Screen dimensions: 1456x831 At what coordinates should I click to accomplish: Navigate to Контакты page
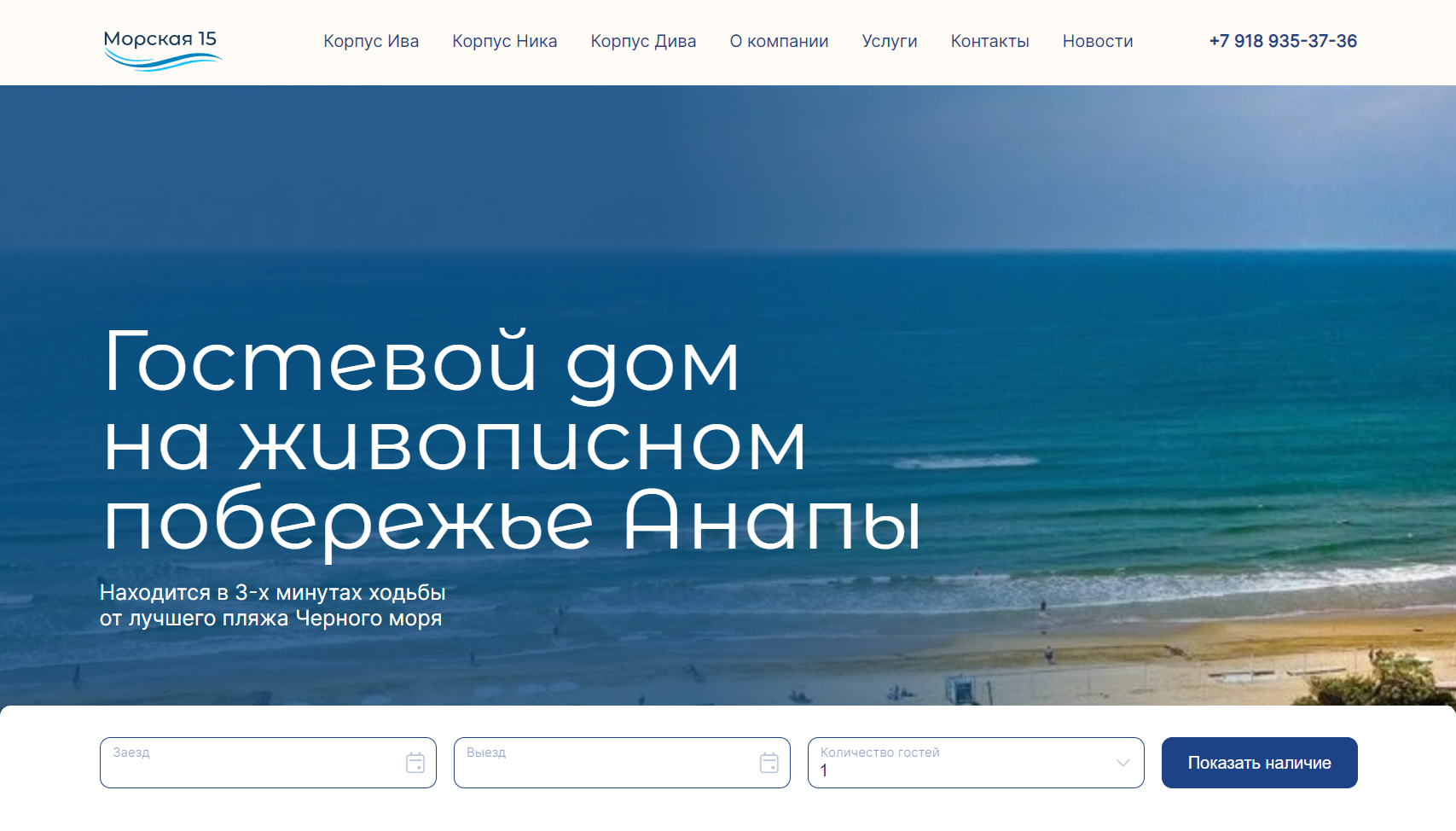(990, 41)
